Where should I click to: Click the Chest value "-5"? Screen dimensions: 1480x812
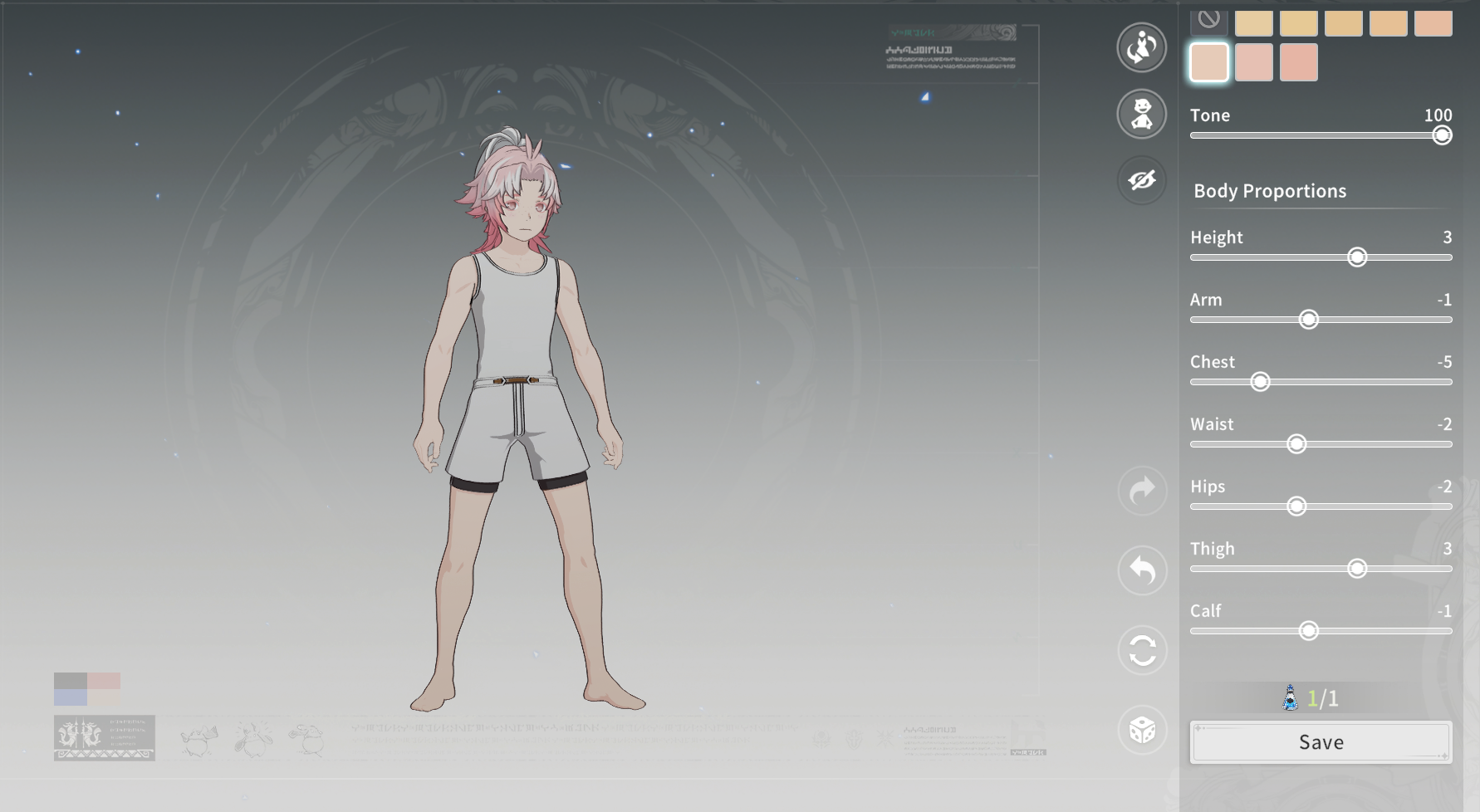point(1444,362)
